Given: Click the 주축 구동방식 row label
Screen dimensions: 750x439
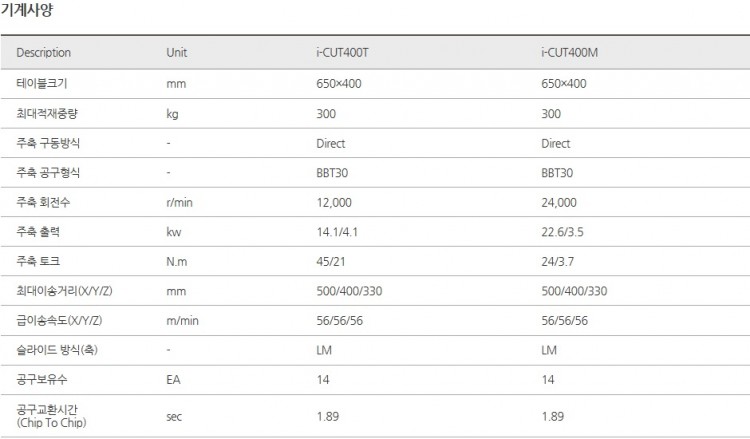Looking at the screenshot, I should click(47, 143).
